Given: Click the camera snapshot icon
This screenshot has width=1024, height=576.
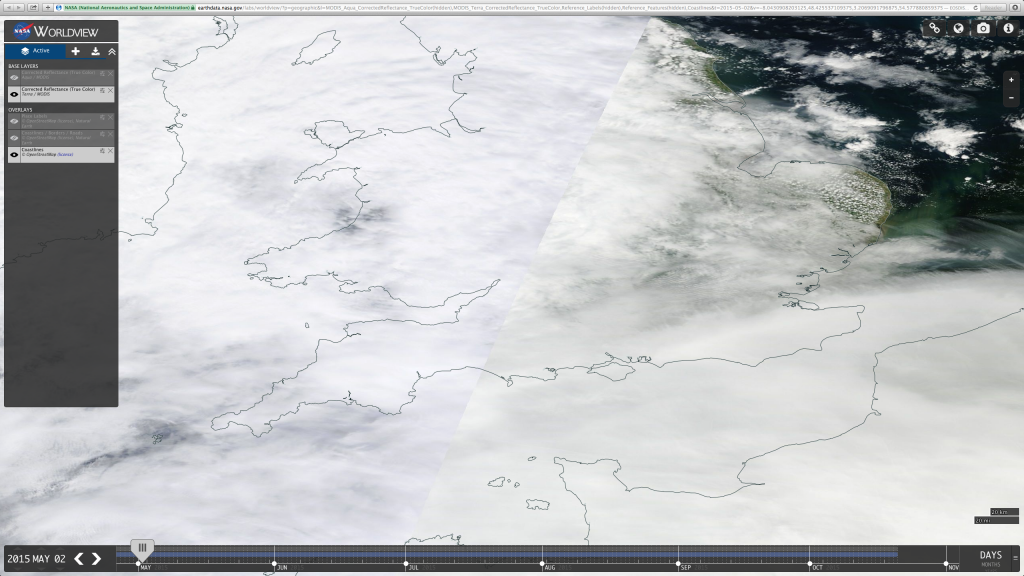Looking at the screenshot, I should point(984,28).
